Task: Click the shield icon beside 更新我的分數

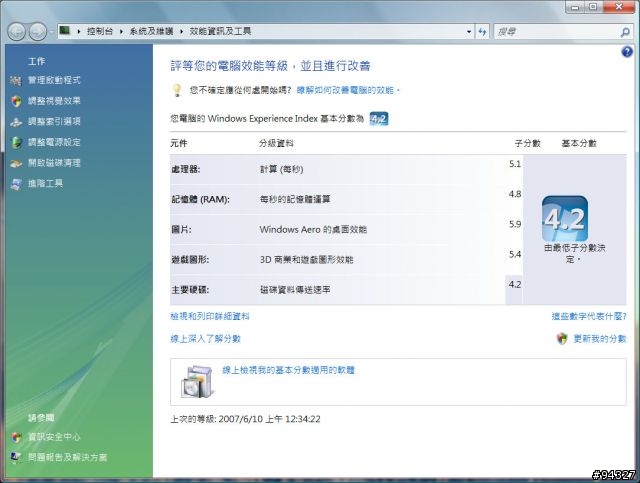Action: point(562,338)
